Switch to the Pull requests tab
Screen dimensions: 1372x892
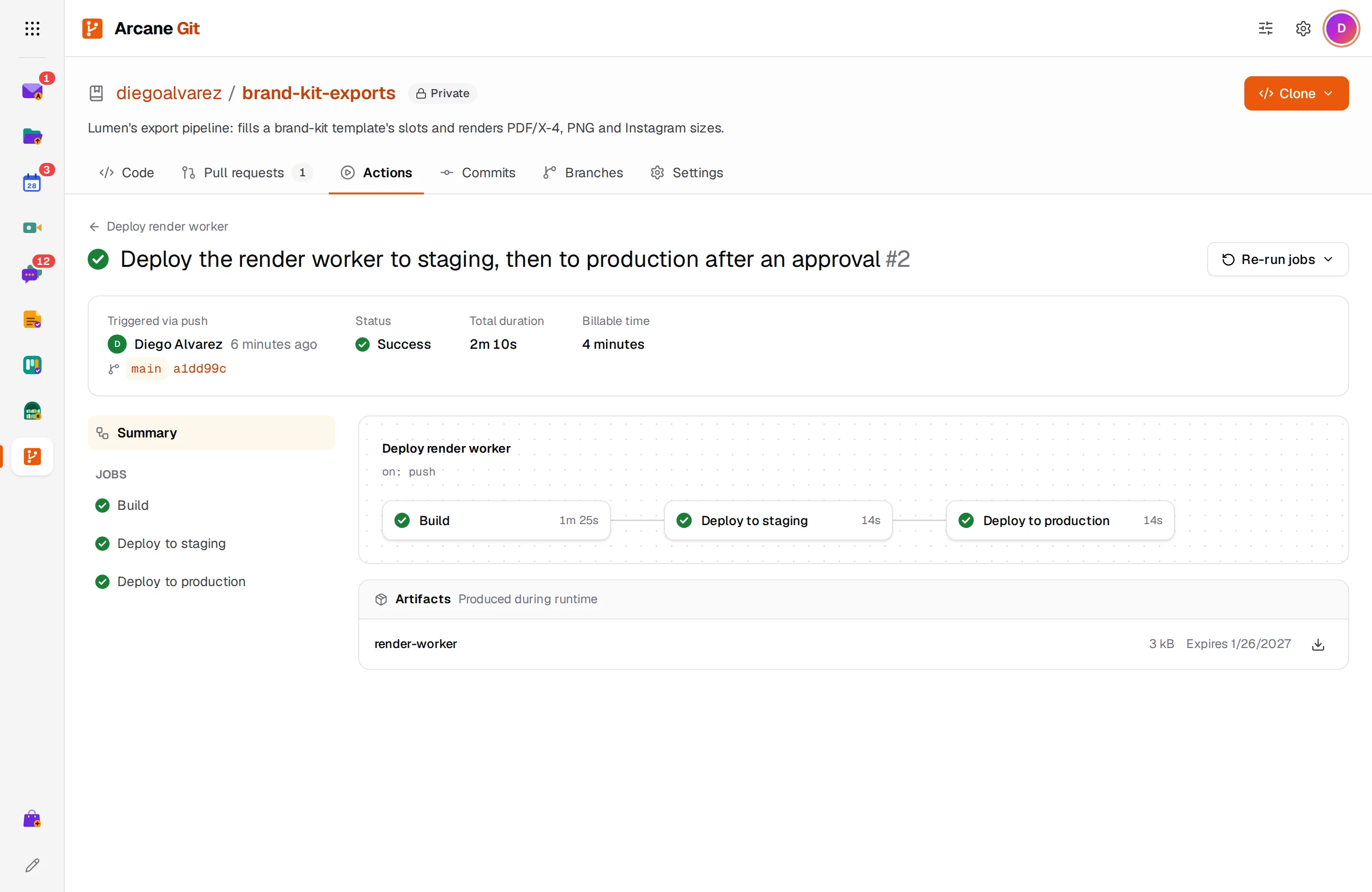tap(247, 172)
